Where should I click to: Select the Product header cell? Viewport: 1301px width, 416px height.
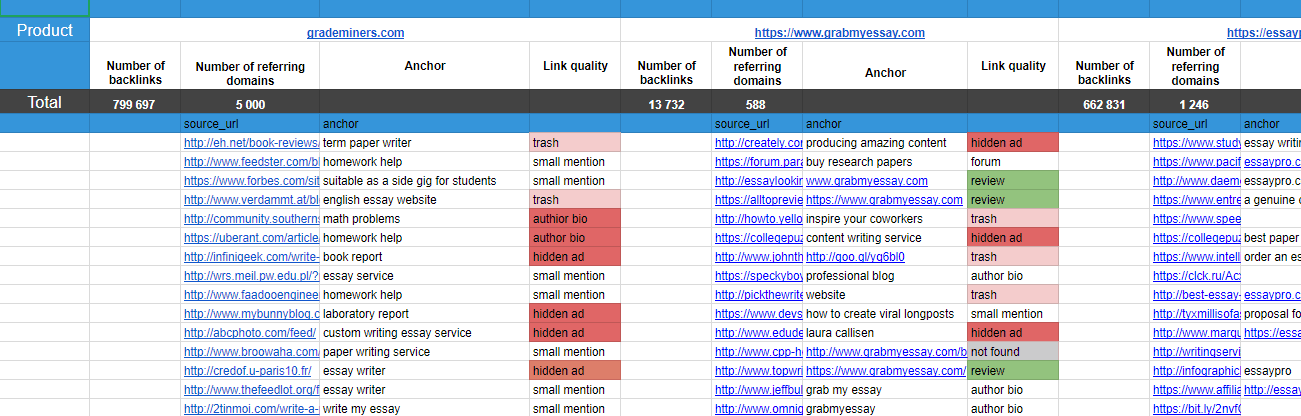pyautogui.click(x=45, y=30)
